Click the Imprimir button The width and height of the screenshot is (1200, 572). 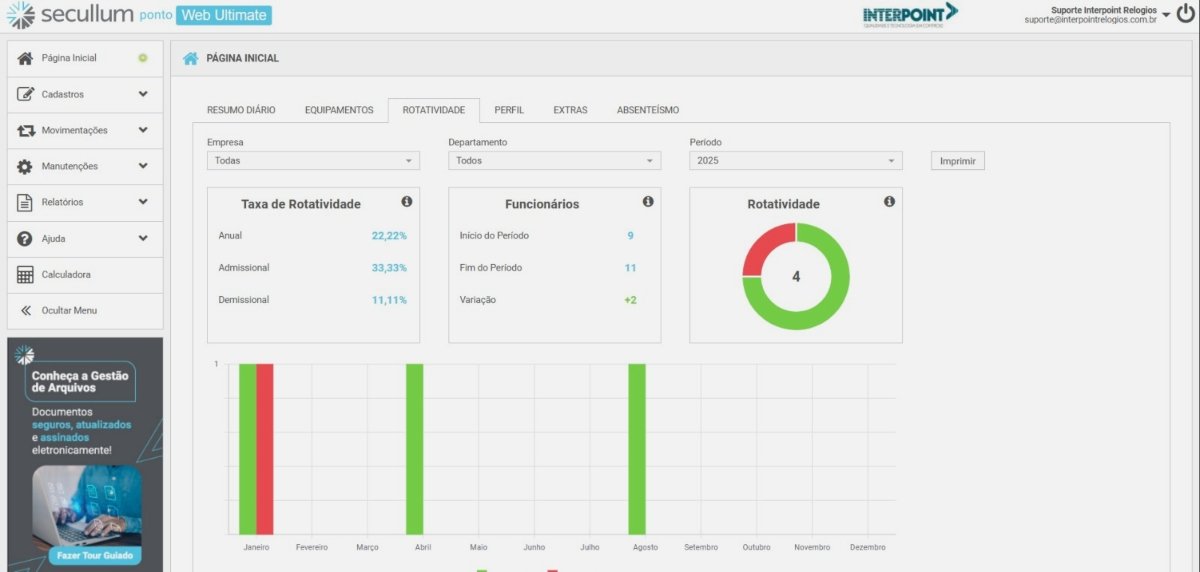coord(957,161)
